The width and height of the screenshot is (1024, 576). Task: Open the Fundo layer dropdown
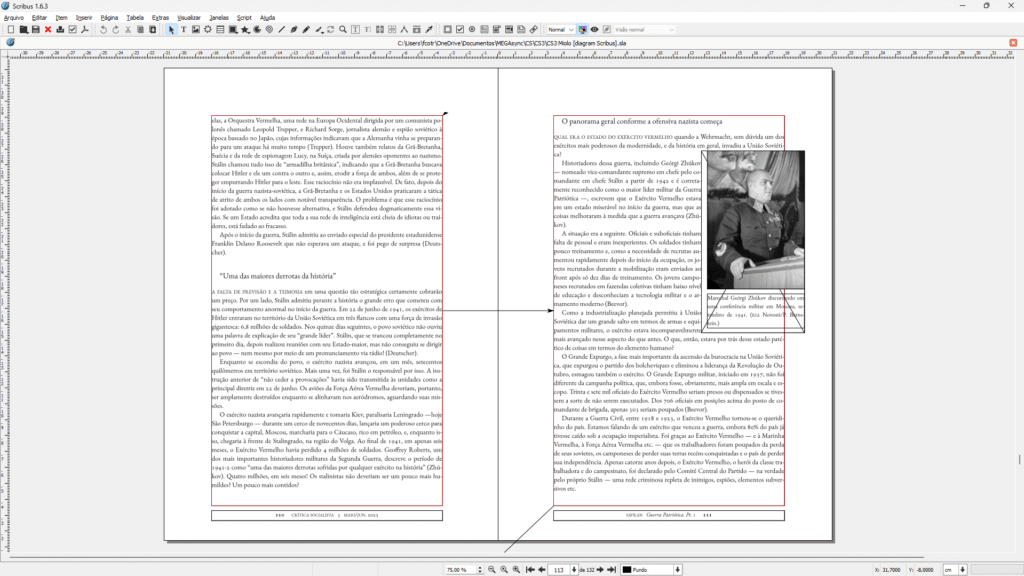[x=651, y=569]
